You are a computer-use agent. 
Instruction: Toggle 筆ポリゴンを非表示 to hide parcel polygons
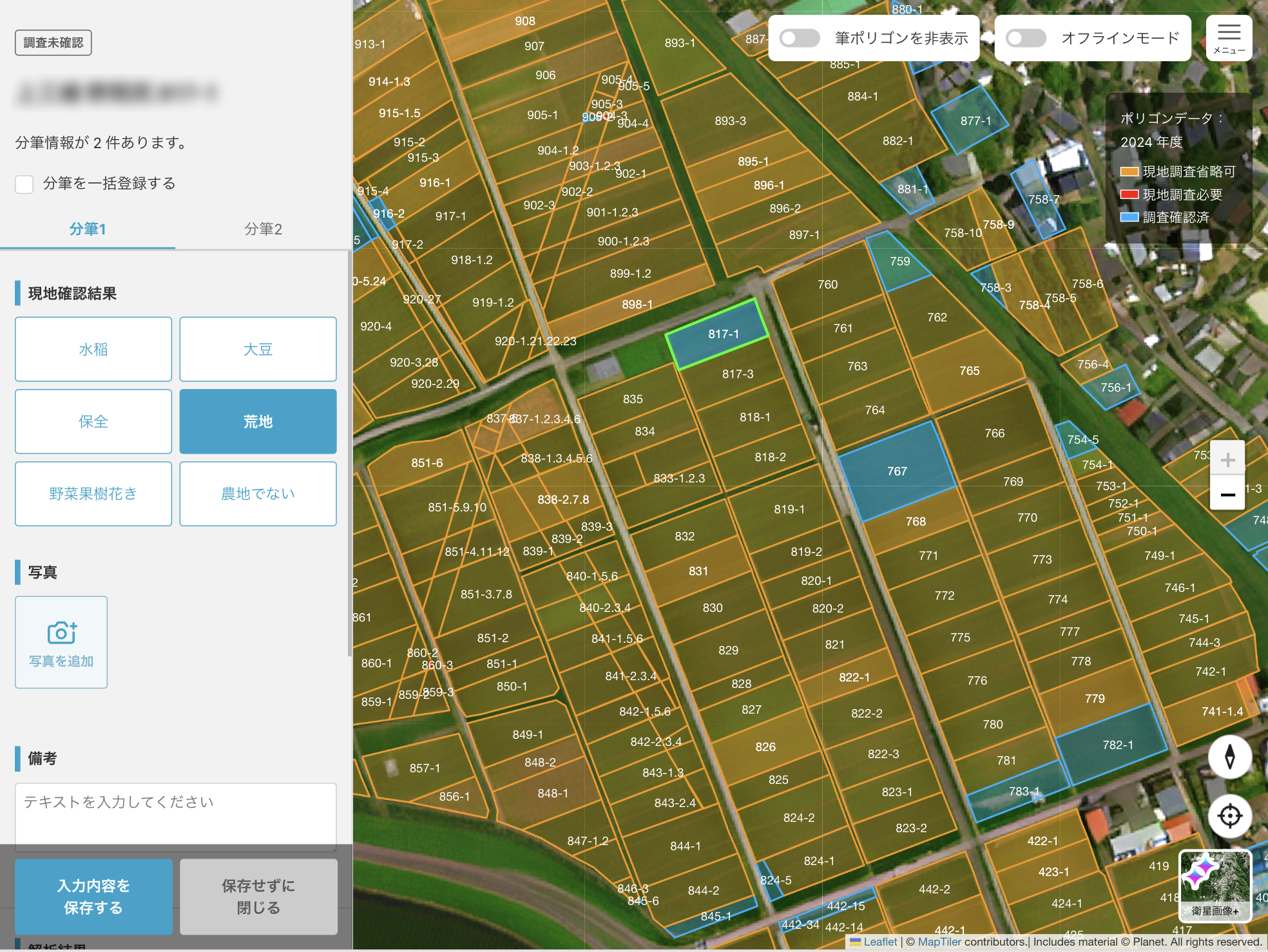[x=799, y=38]
